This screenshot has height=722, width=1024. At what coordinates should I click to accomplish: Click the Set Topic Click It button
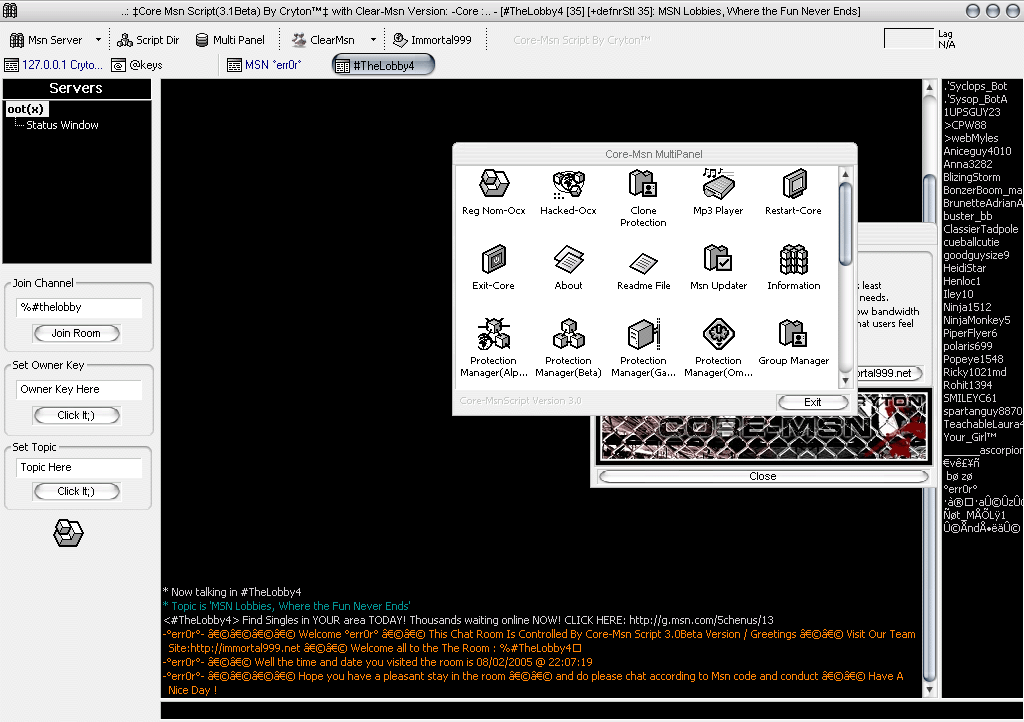pos(76,491)
